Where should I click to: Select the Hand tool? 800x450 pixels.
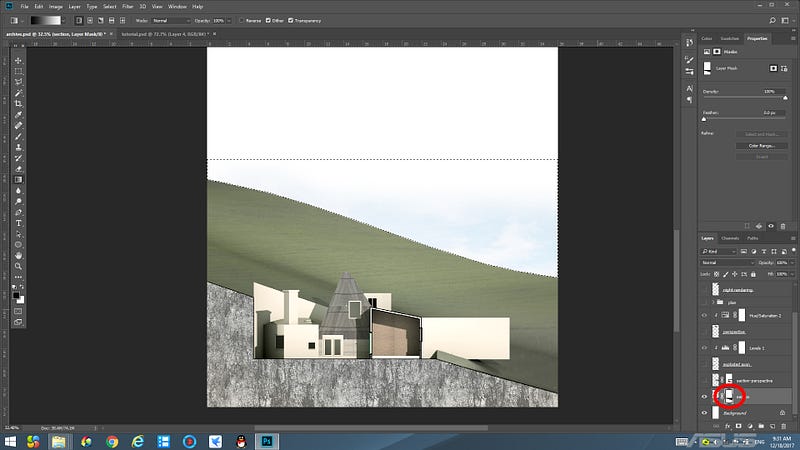point(18,256)
